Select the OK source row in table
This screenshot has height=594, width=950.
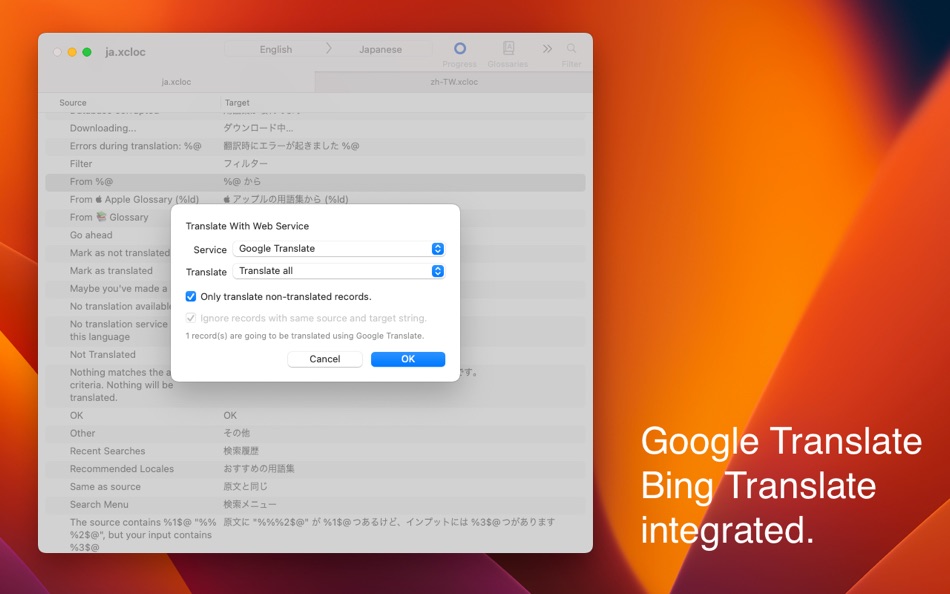tap(315, 416)
